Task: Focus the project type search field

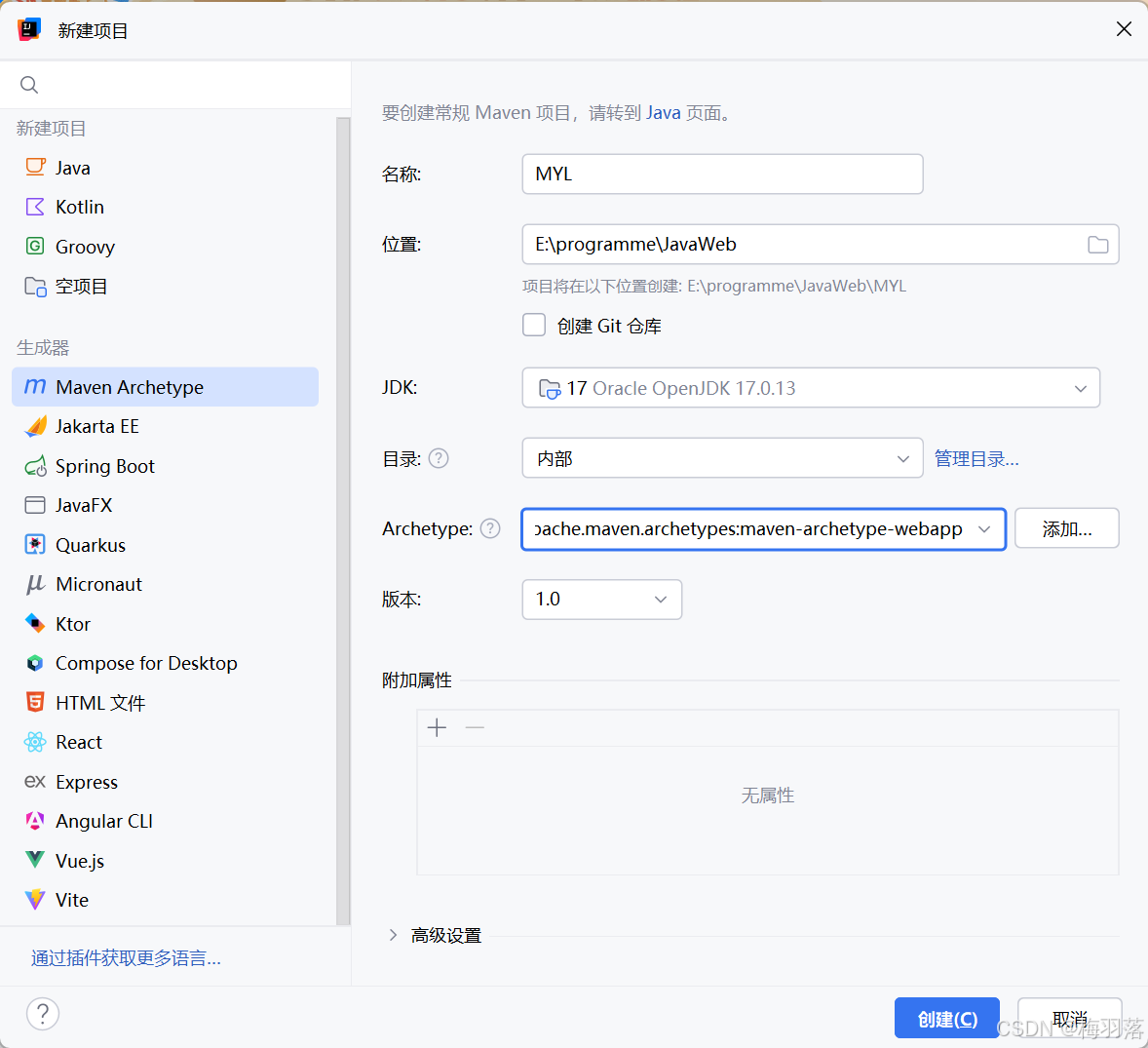Action: click(175, 85)
